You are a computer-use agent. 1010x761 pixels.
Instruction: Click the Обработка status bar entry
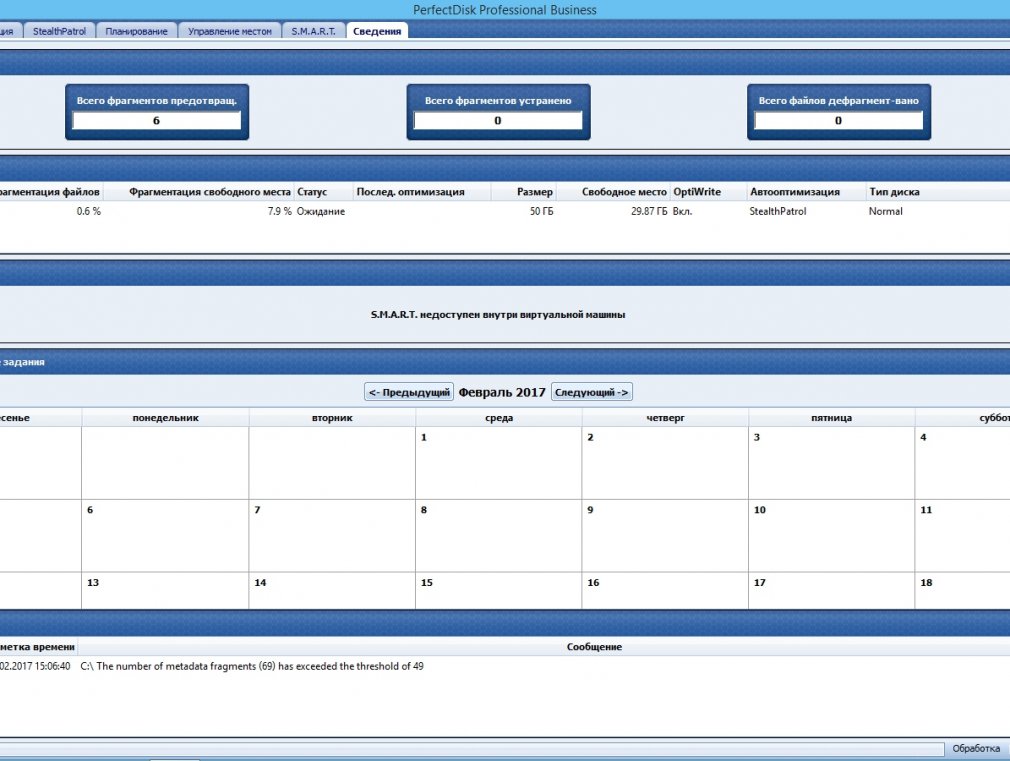976,748
